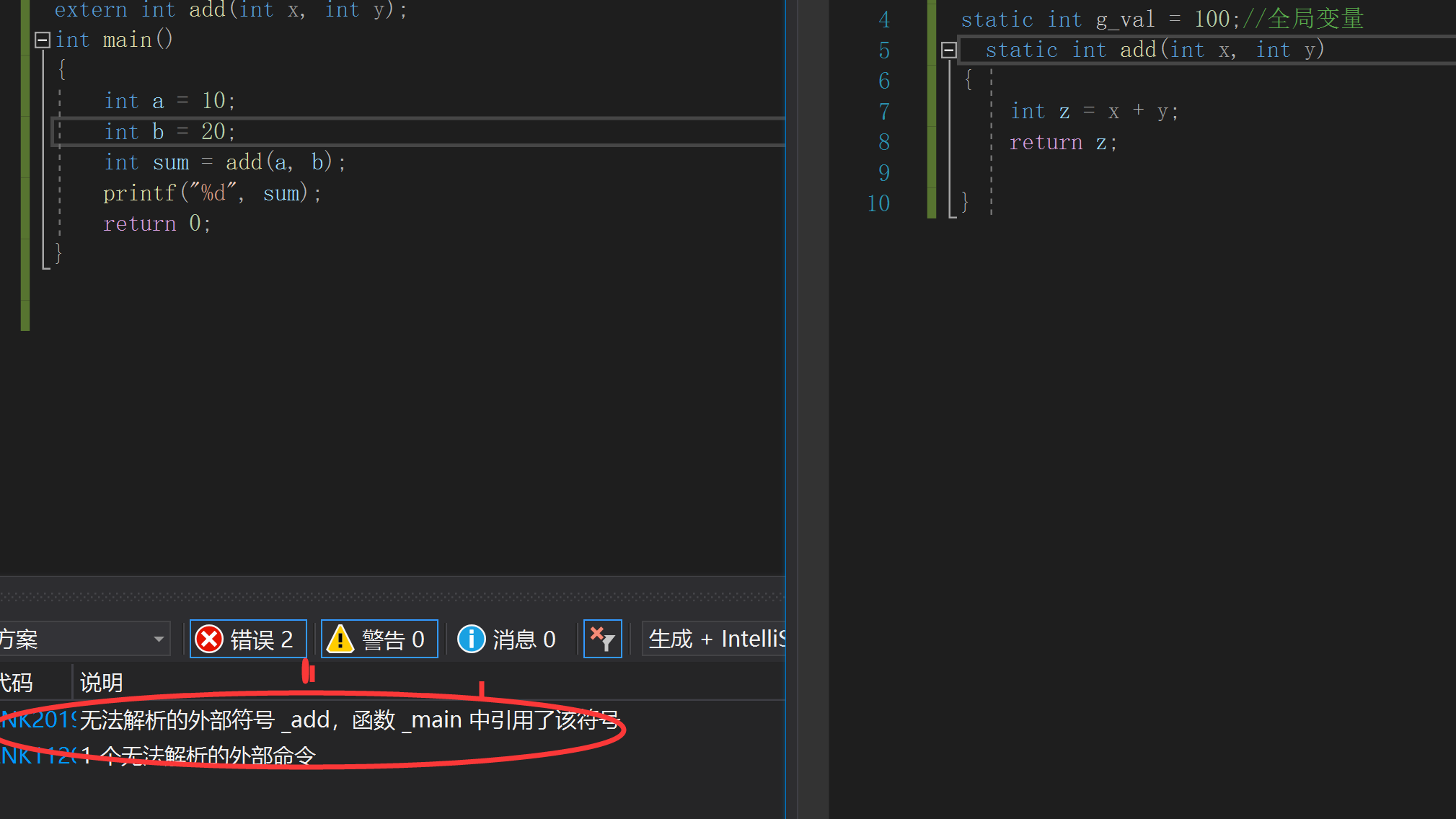Collapse the int main() function outline box
The width and height of the screenshot is (1456, 819).
click(x=43, y=40)
